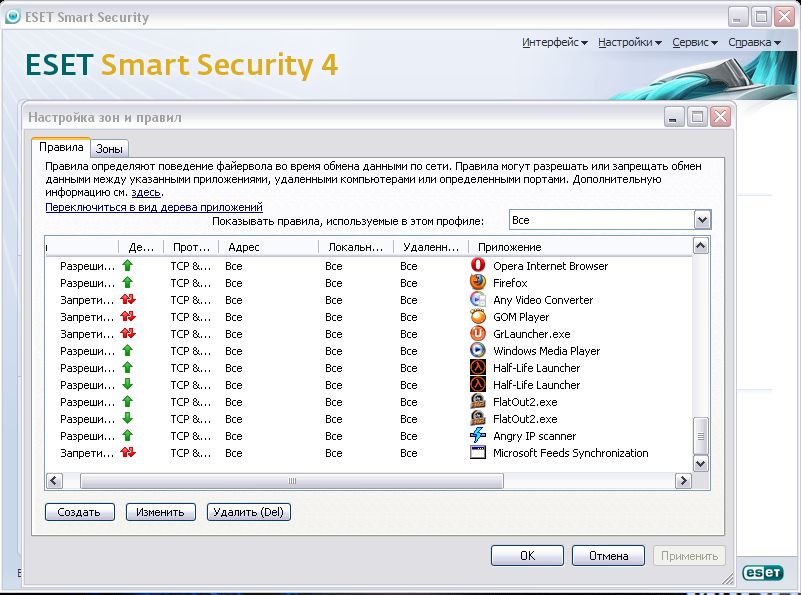Click the green up arrow in the Firefox row
Viewport: 801px width, 595px height.
[127, 282]
